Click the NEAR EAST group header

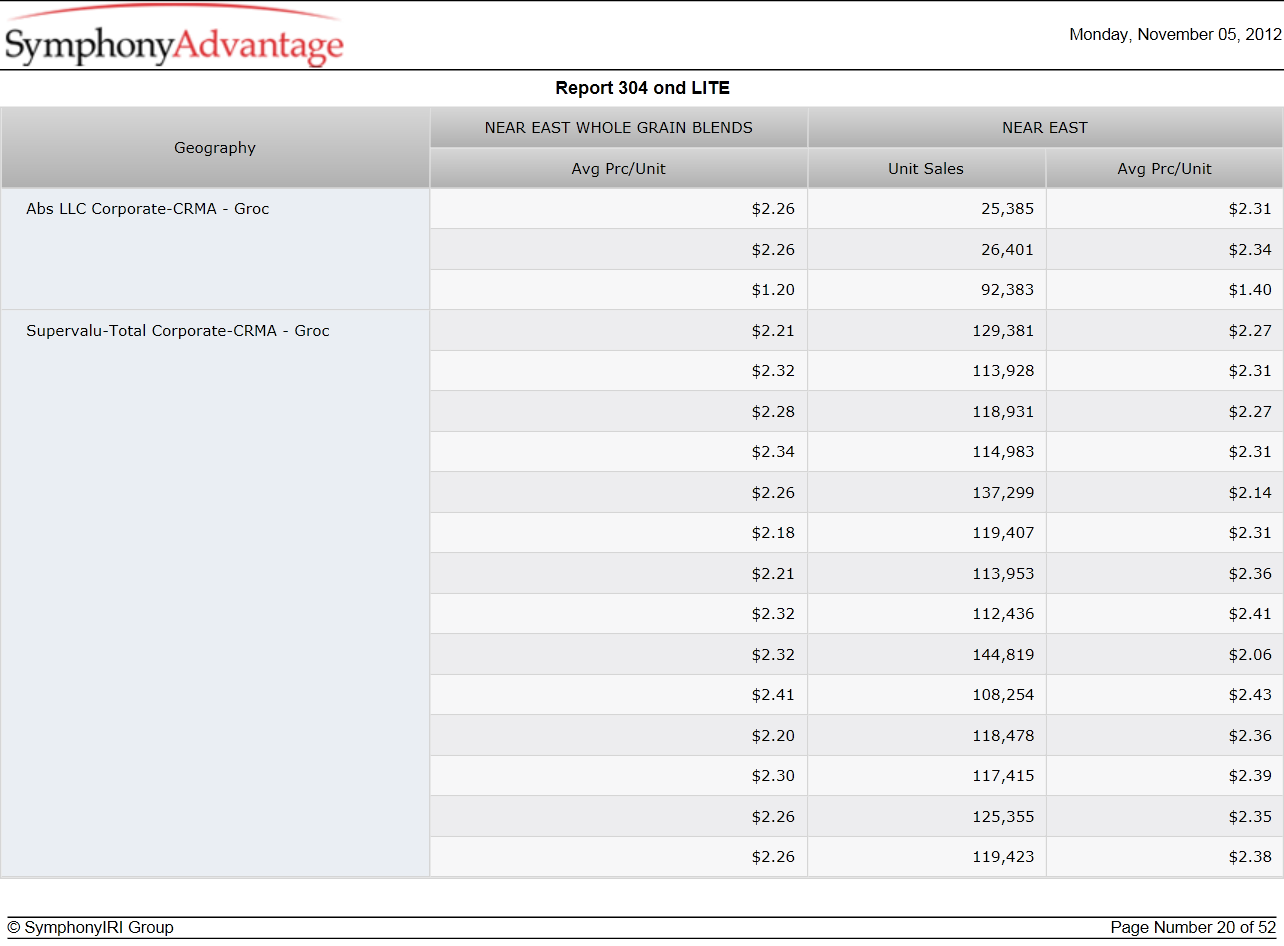[x=1045, y=128]
